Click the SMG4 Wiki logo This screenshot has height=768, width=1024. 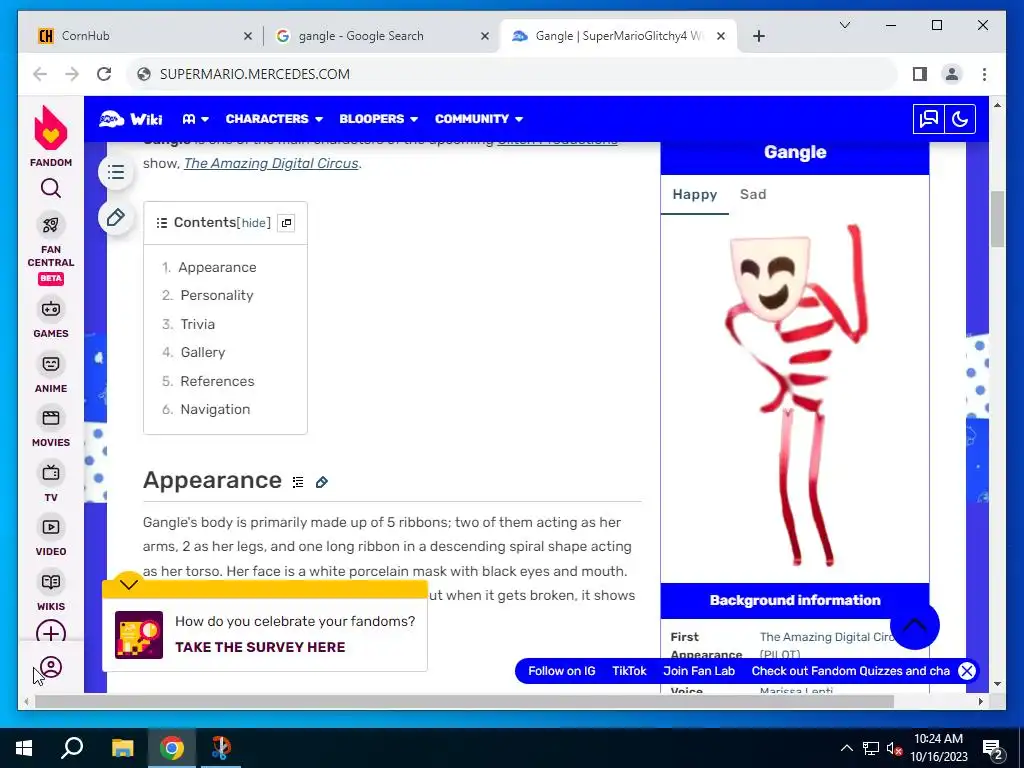click(x=131, y=119)
